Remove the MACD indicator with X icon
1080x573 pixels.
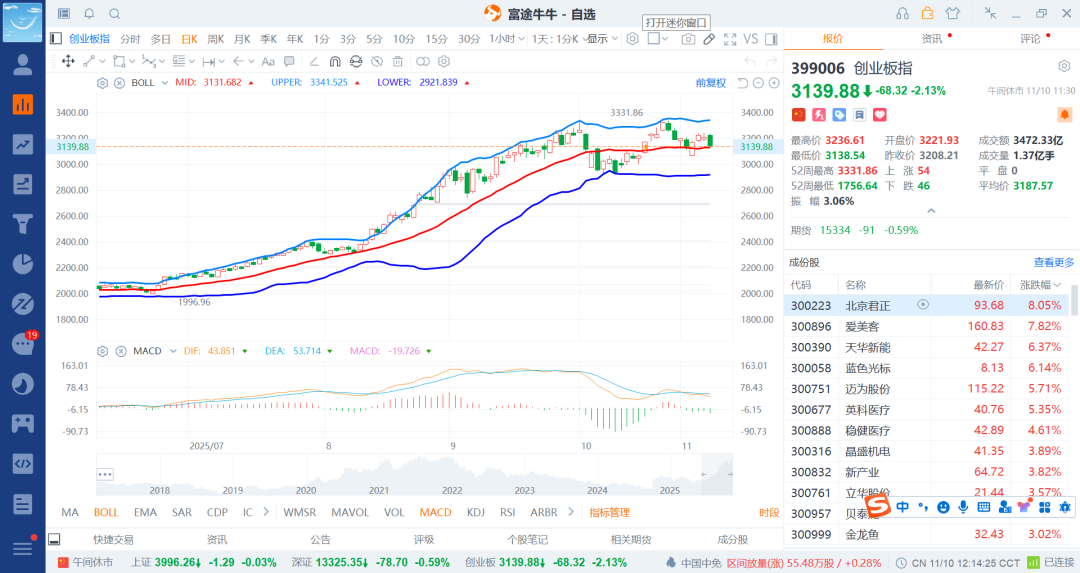(118, 351)
